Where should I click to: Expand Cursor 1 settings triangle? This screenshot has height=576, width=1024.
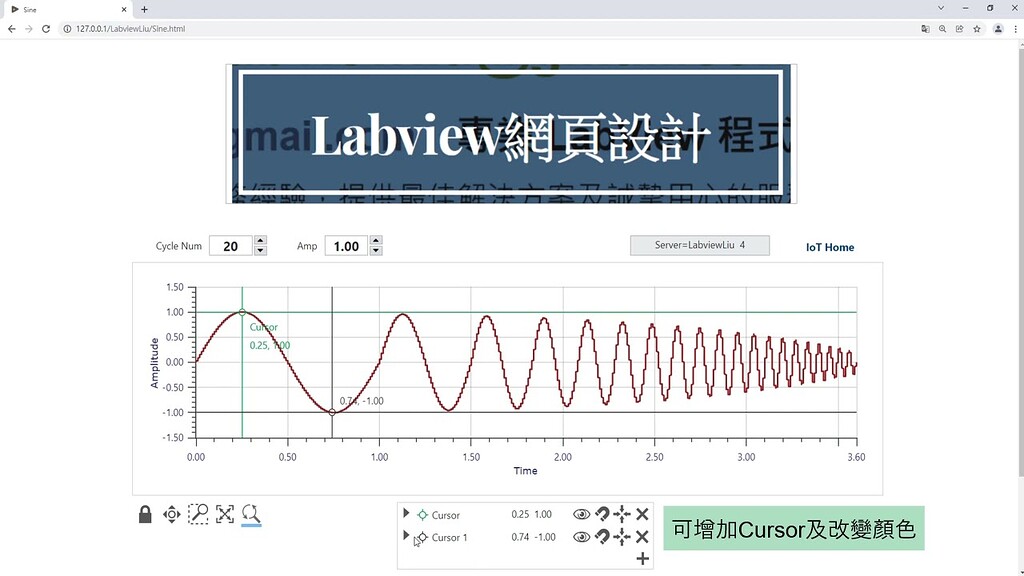click(406, 537)
